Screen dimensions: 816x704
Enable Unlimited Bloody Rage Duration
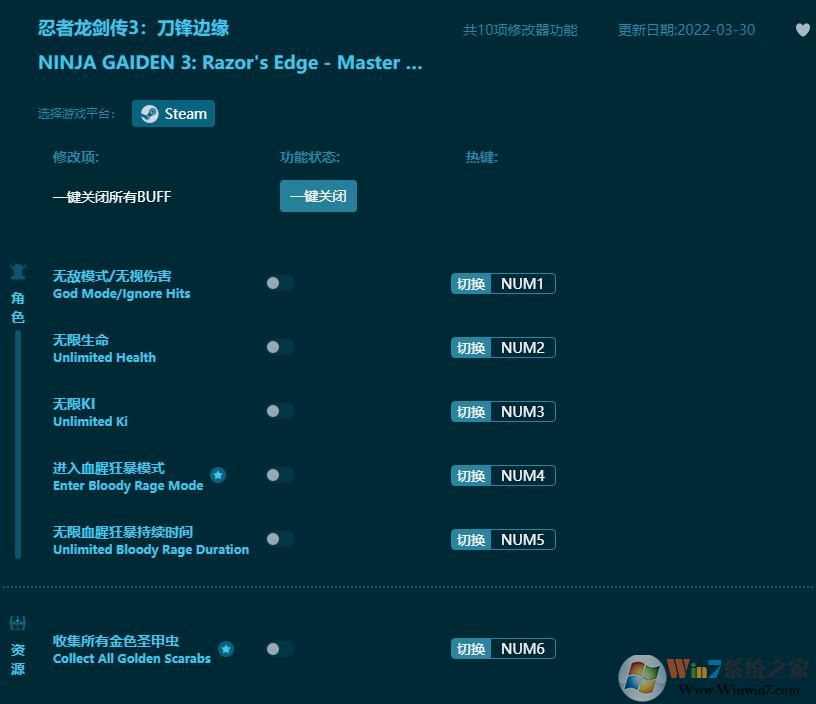[280, 539]
